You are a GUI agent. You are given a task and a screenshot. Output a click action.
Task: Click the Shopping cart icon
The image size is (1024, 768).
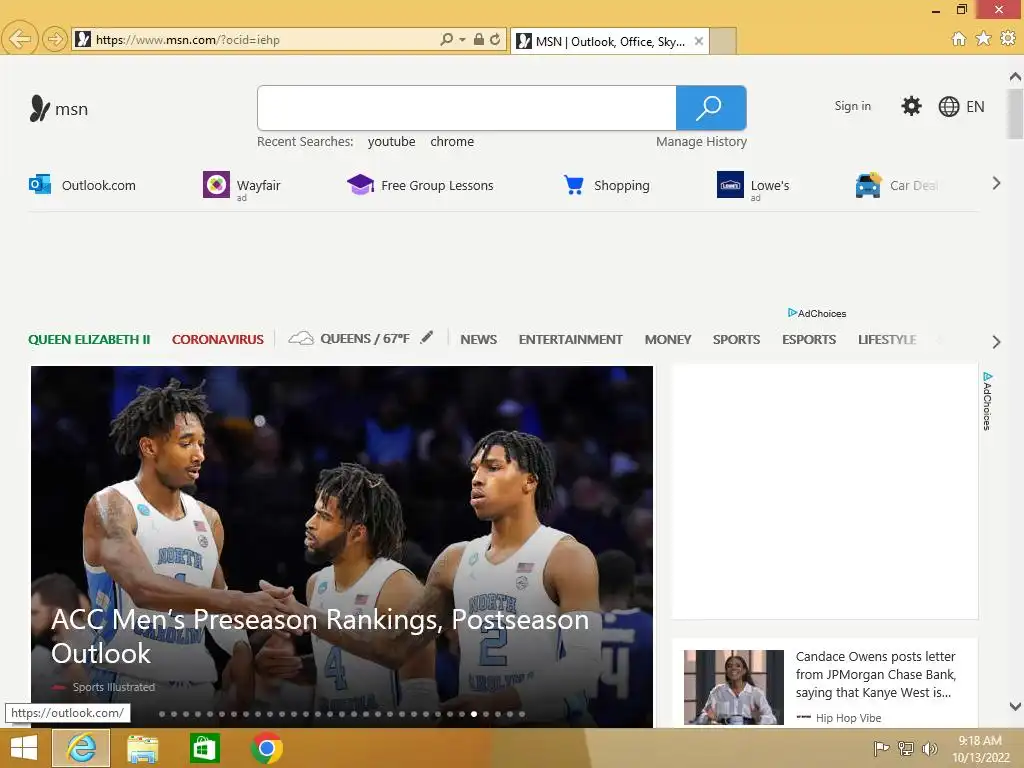(x=573, y=185)
